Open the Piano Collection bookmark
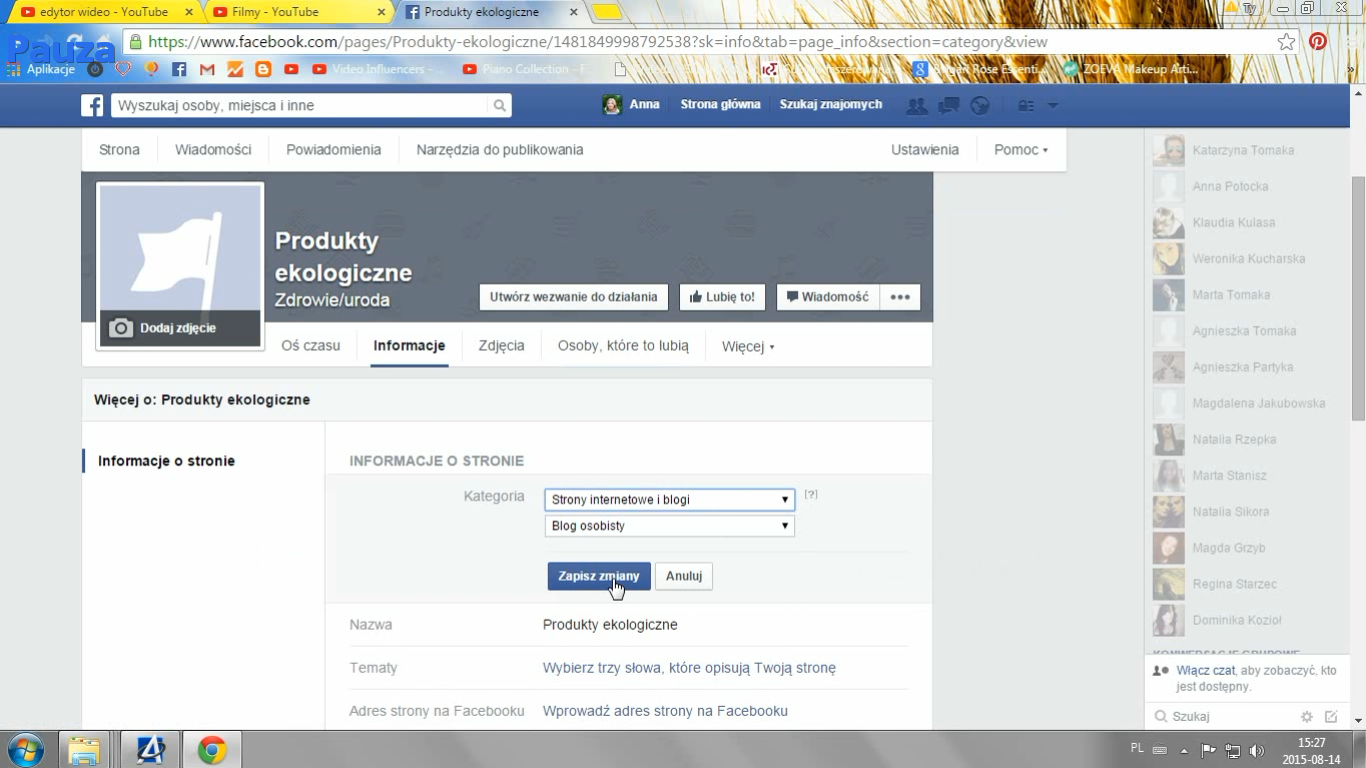 click(529, 69)
